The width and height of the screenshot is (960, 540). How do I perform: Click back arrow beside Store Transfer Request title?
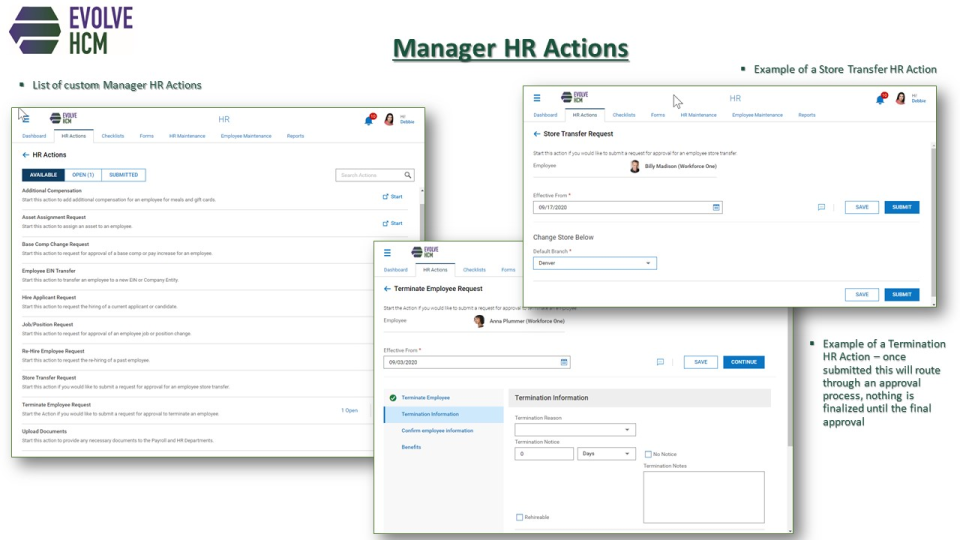537,133
